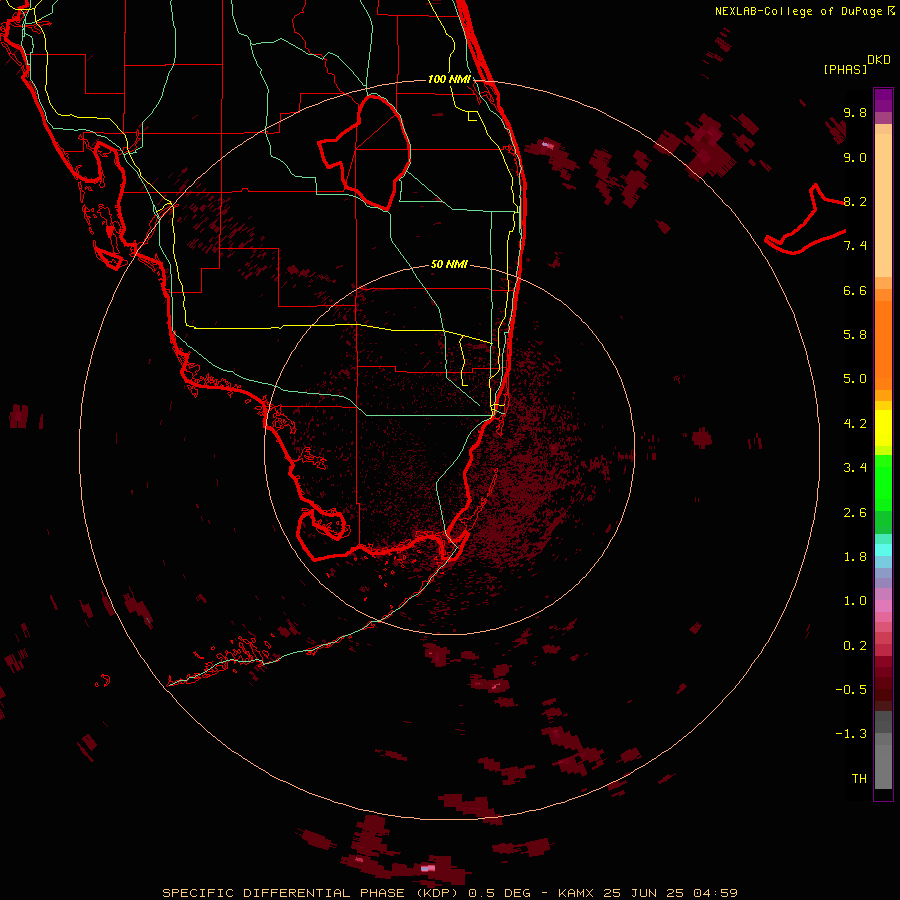Select the -0.5 scale label
900x900 pixels.
851,690
